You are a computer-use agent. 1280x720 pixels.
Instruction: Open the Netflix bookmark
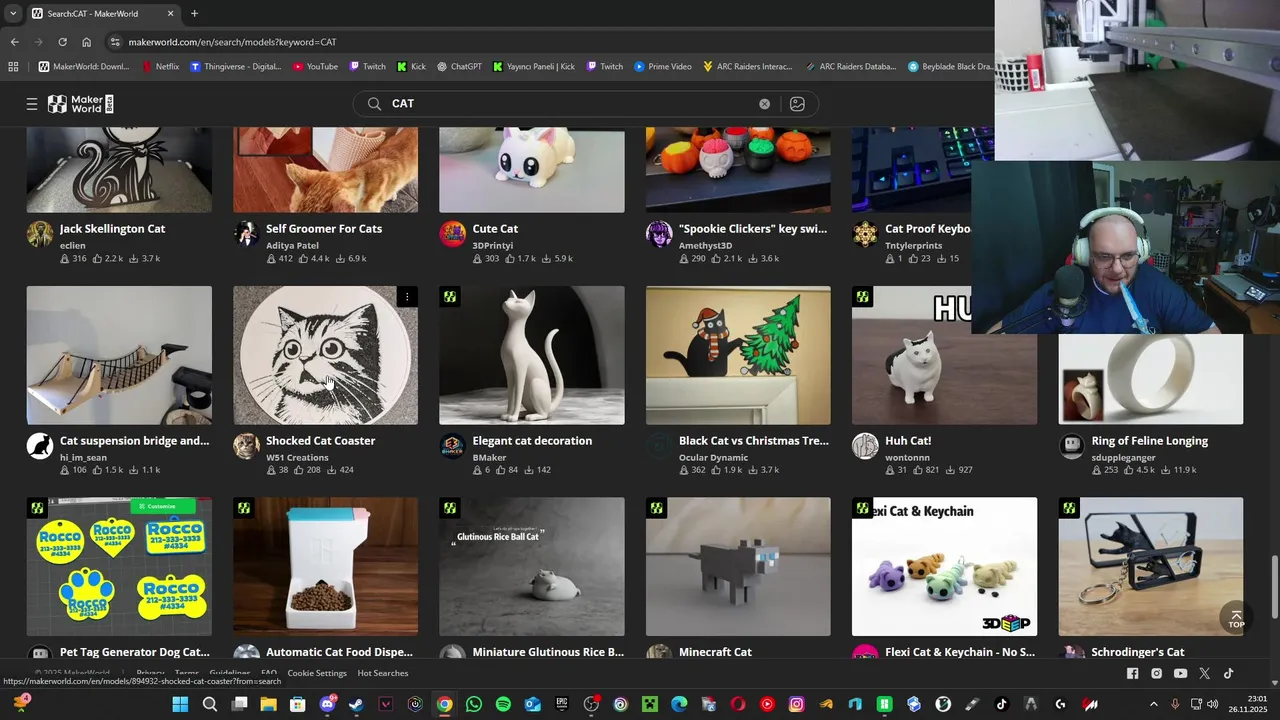(160, 67)
